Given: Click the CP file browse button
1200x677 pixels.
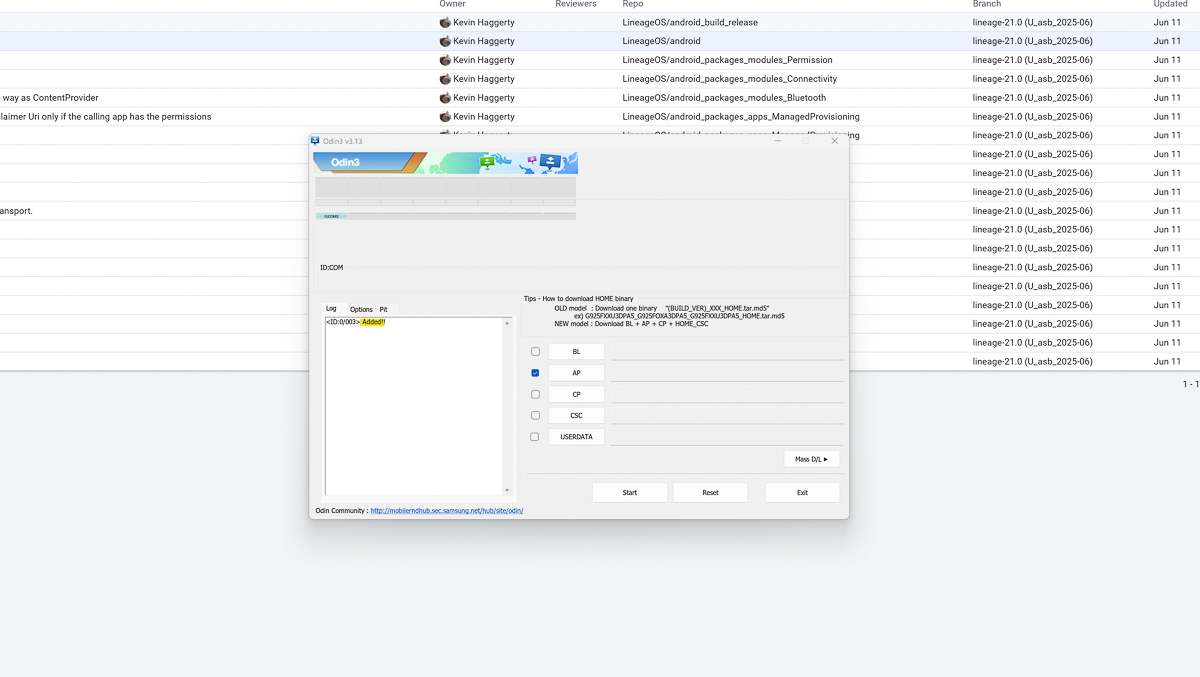Looking at the screenshot, I should [x=576, y=394].
